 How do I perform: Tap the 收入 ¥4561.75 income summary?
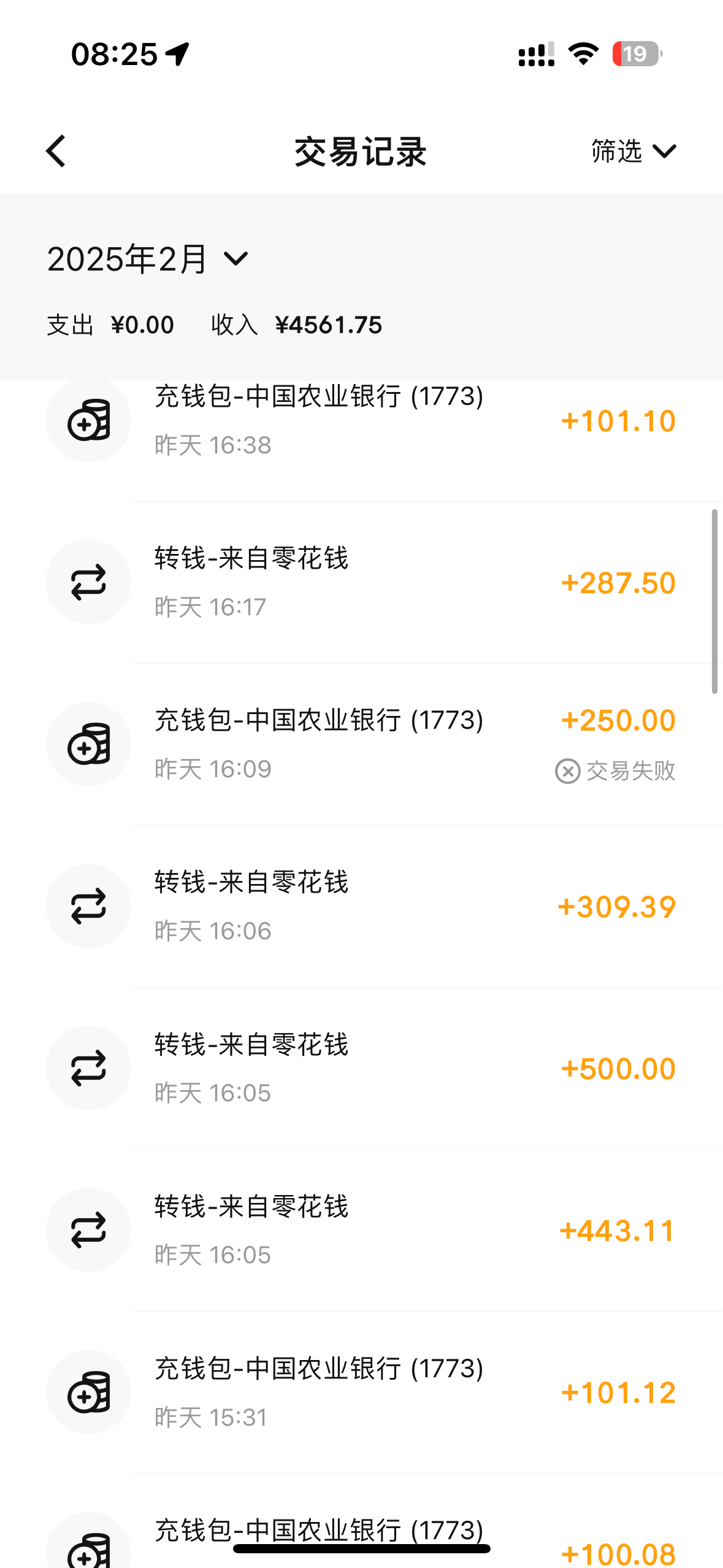coord(296,325)
